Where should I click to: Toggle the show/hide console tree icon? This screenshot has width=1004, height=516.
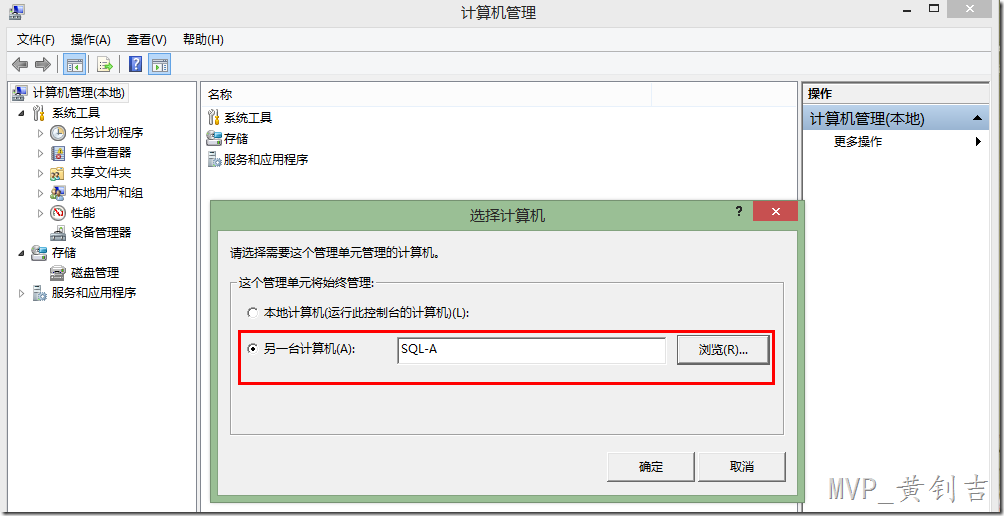[x=75, y=65]
